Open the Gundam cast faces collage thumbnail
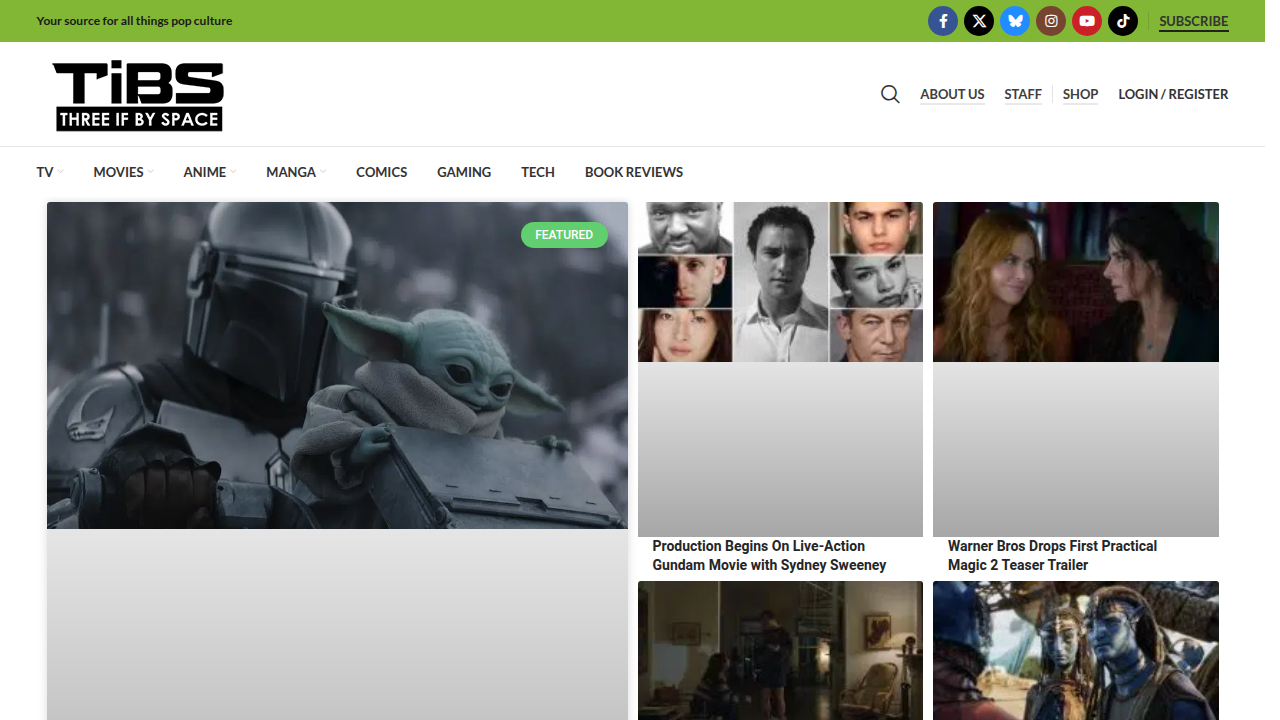Viewport: 1280px width, 720px height. click(x=780, y=282)
